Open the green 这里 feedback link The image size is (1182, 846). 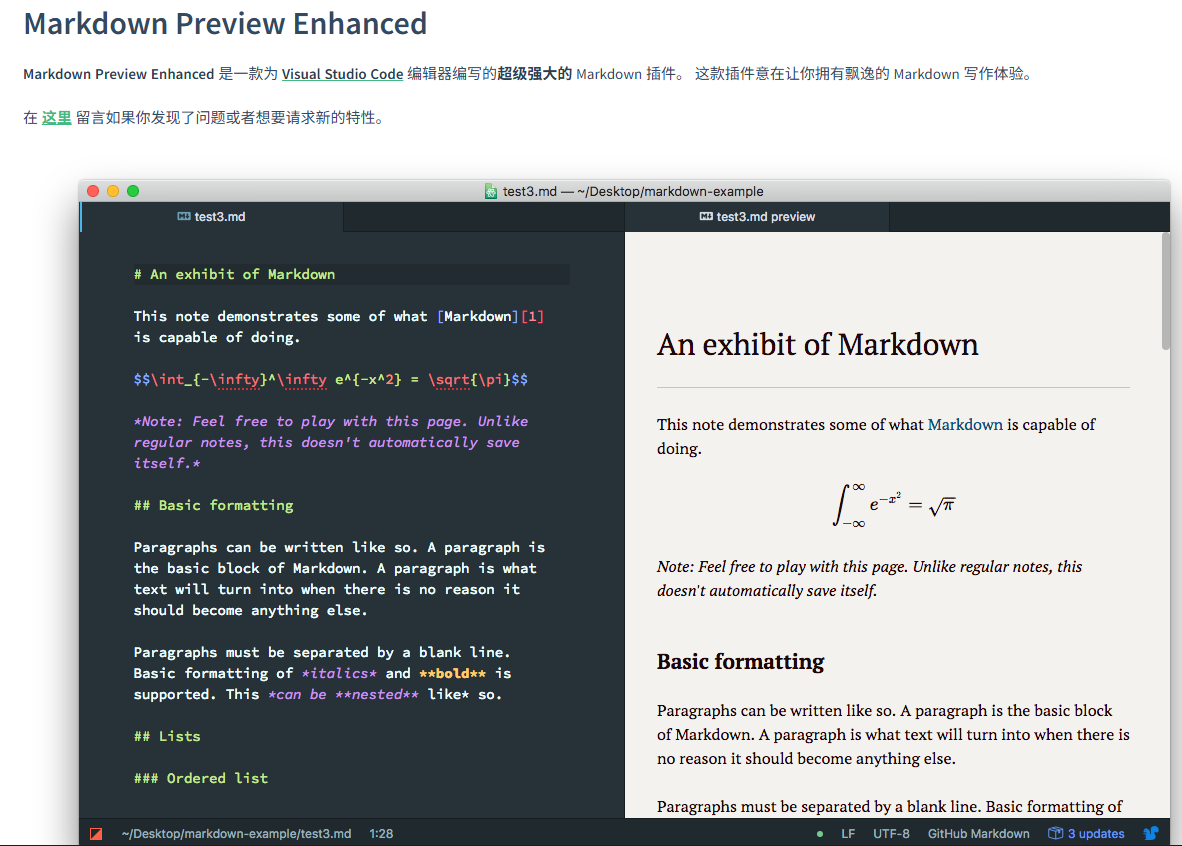click(x=57, y=118)
